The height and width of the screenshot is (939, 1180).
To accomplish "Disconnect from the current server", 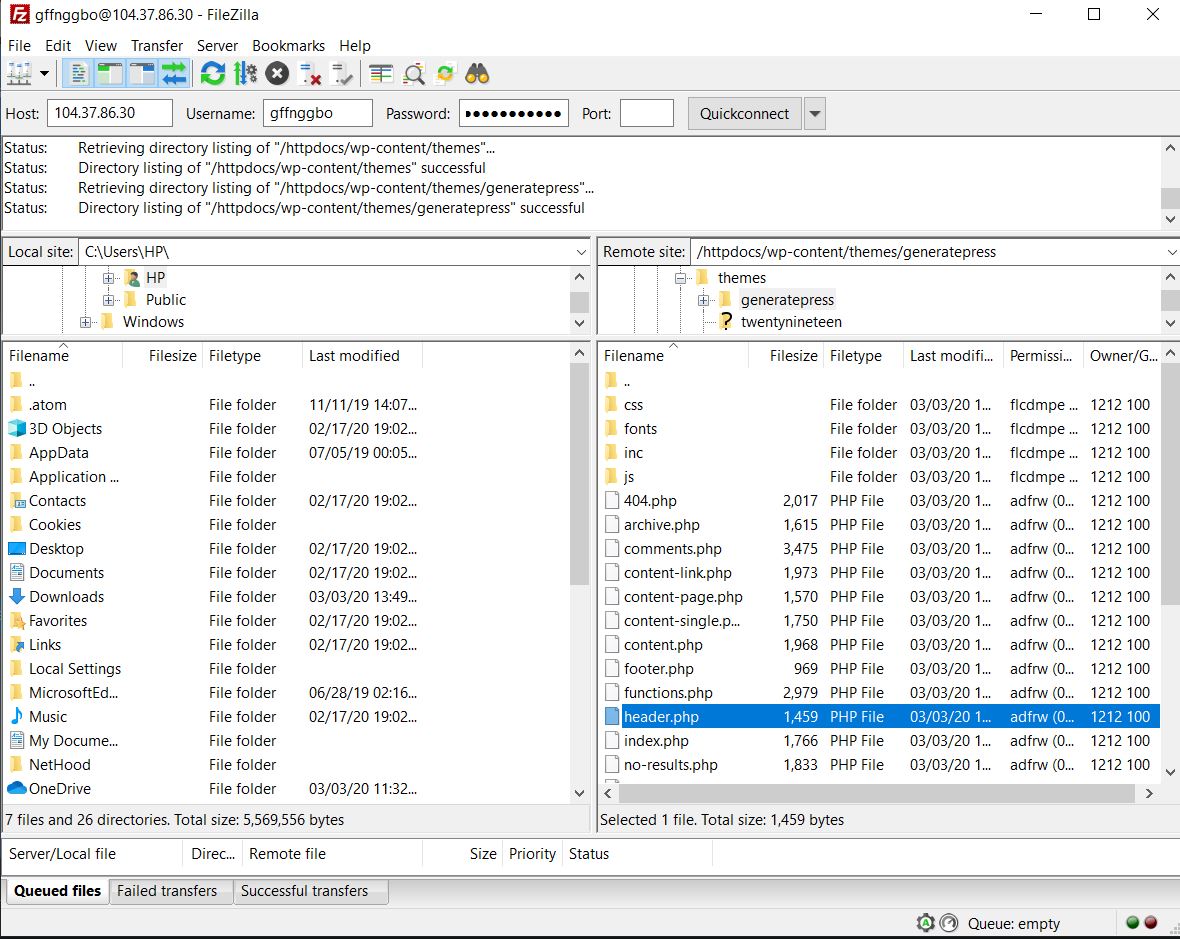I will pos(310,74).
